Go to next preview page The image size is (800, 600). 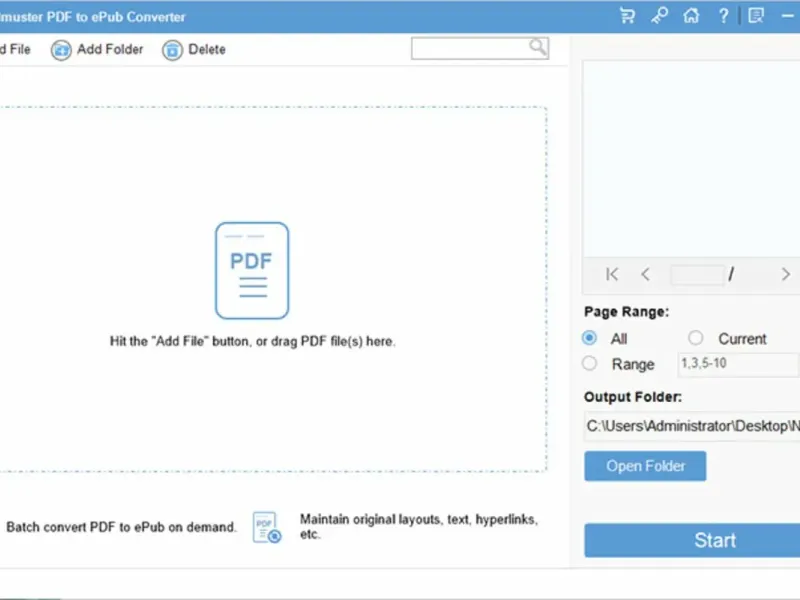(786, 274)
